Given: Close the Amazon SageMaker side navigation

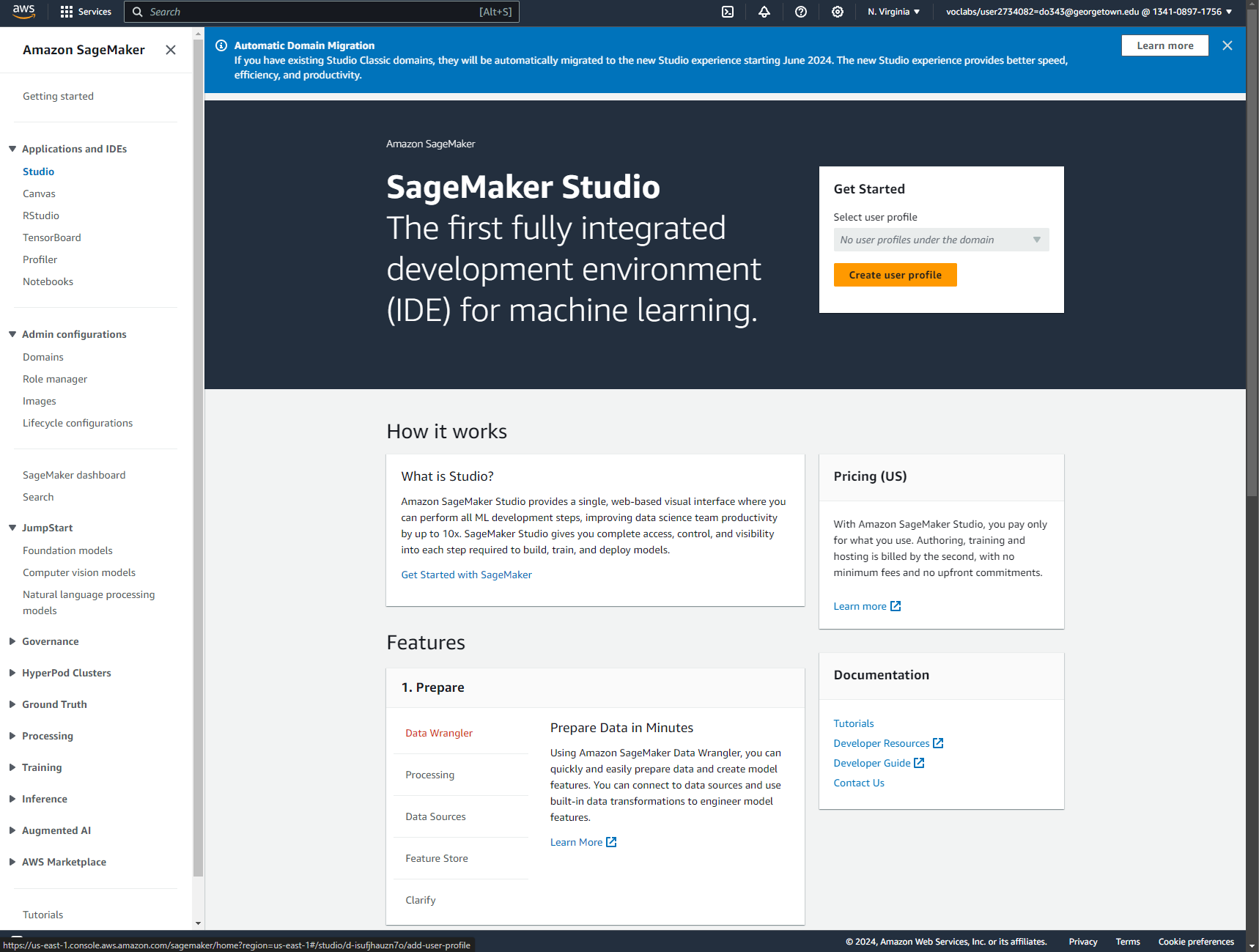Looking at the screenshot, I should (171, 50).
